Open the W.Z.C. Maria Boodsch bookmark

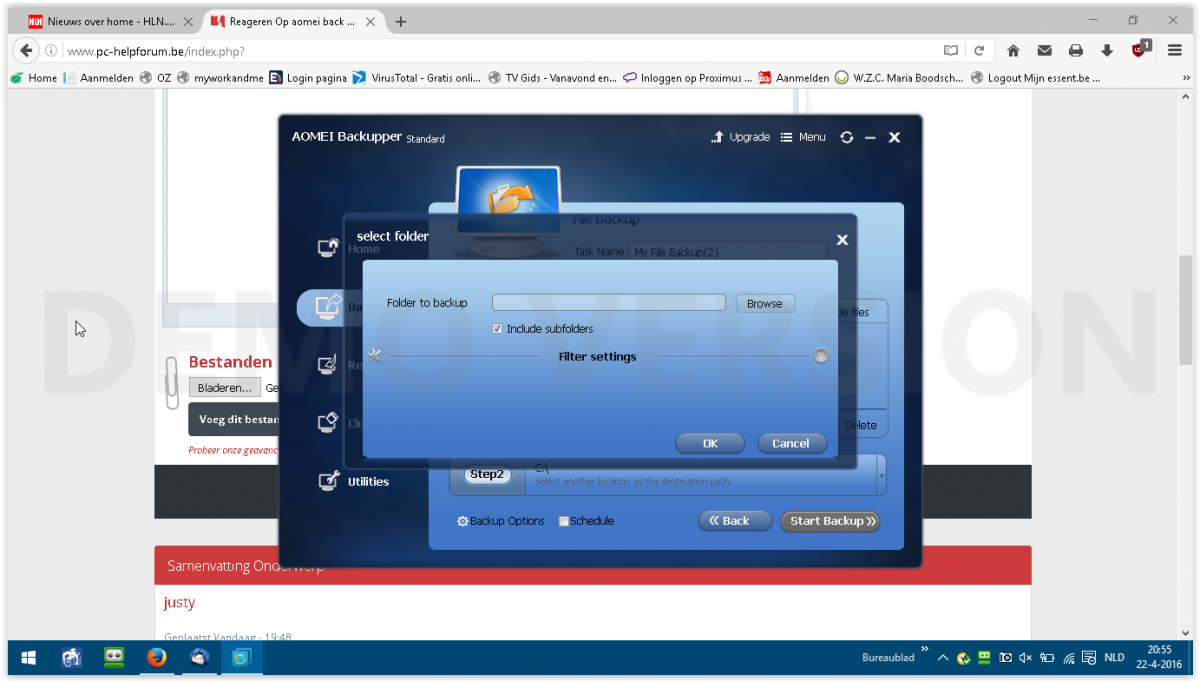click(900, 78)
